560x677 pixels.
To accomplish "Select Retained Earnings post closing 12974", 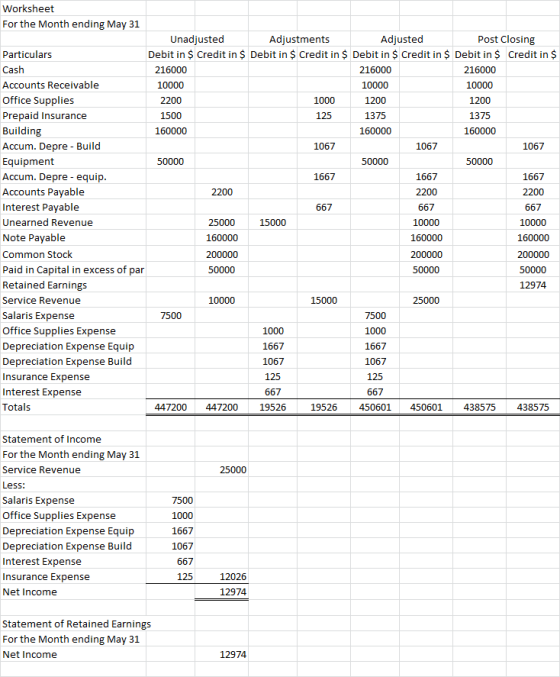I will click(x=533, y=285).
